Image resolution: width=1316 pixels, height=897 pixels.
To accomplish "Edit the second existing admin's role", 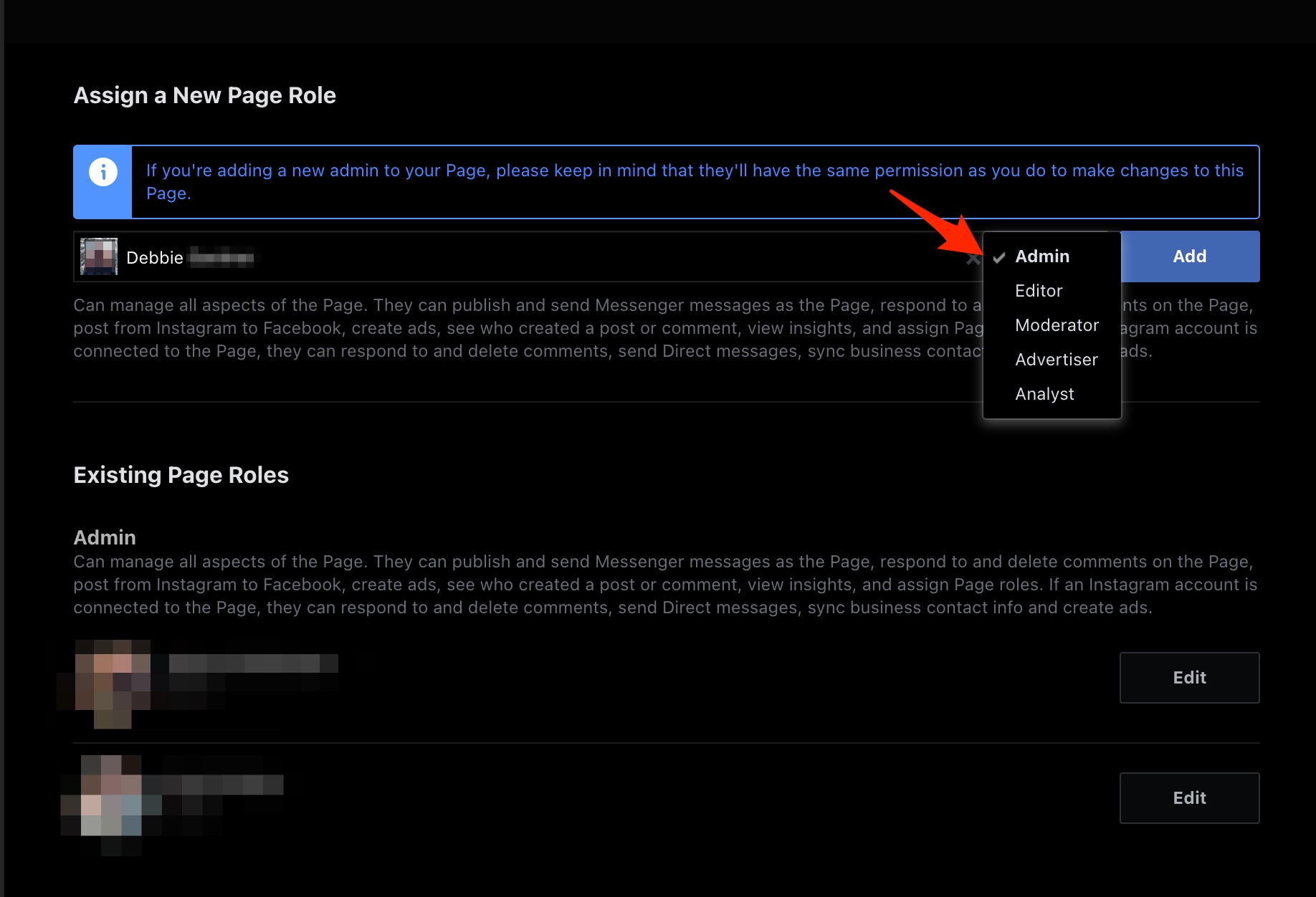I will pyautogui.click(x=1189, y=798).
